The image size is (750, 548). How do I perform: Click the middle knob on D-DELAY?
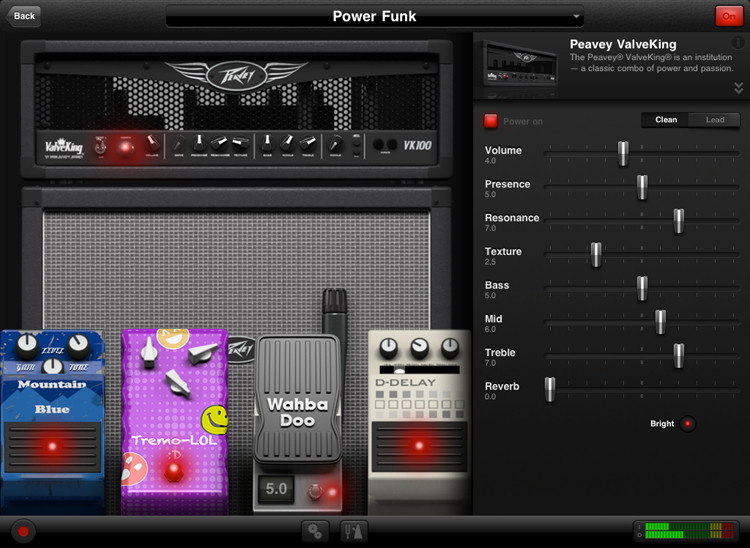pyautogui.click(x=419, y=349)
